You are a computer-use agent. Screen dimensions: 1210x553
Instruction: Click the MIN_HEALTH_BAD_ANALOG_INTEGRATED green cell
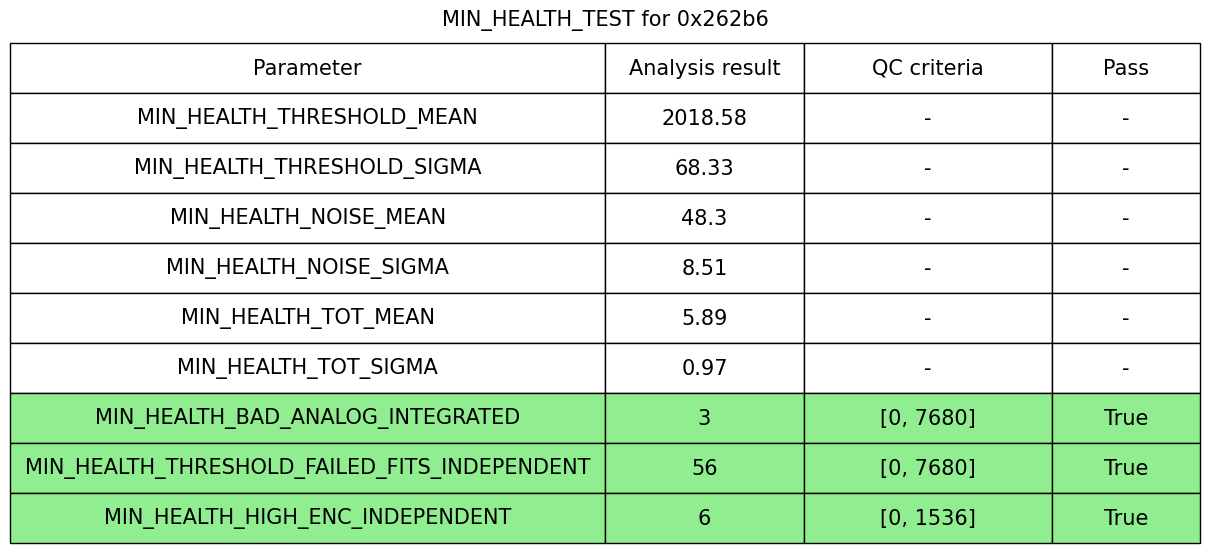click(x=307, y=418)
